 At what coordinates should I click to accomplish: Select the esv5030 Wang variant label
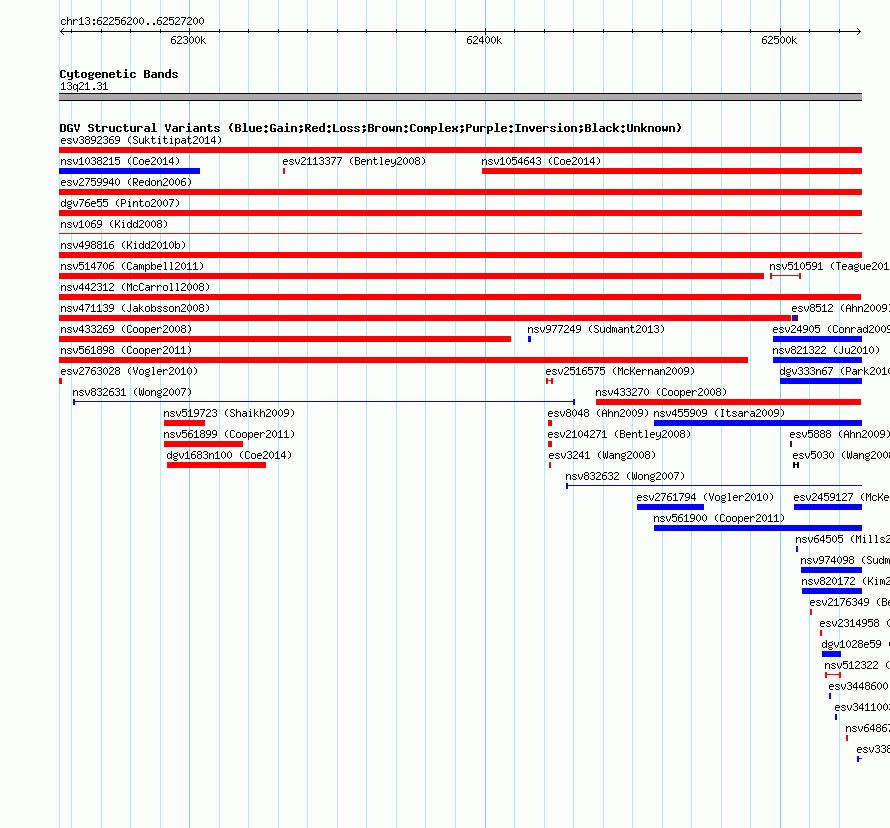tap(841, 455)
